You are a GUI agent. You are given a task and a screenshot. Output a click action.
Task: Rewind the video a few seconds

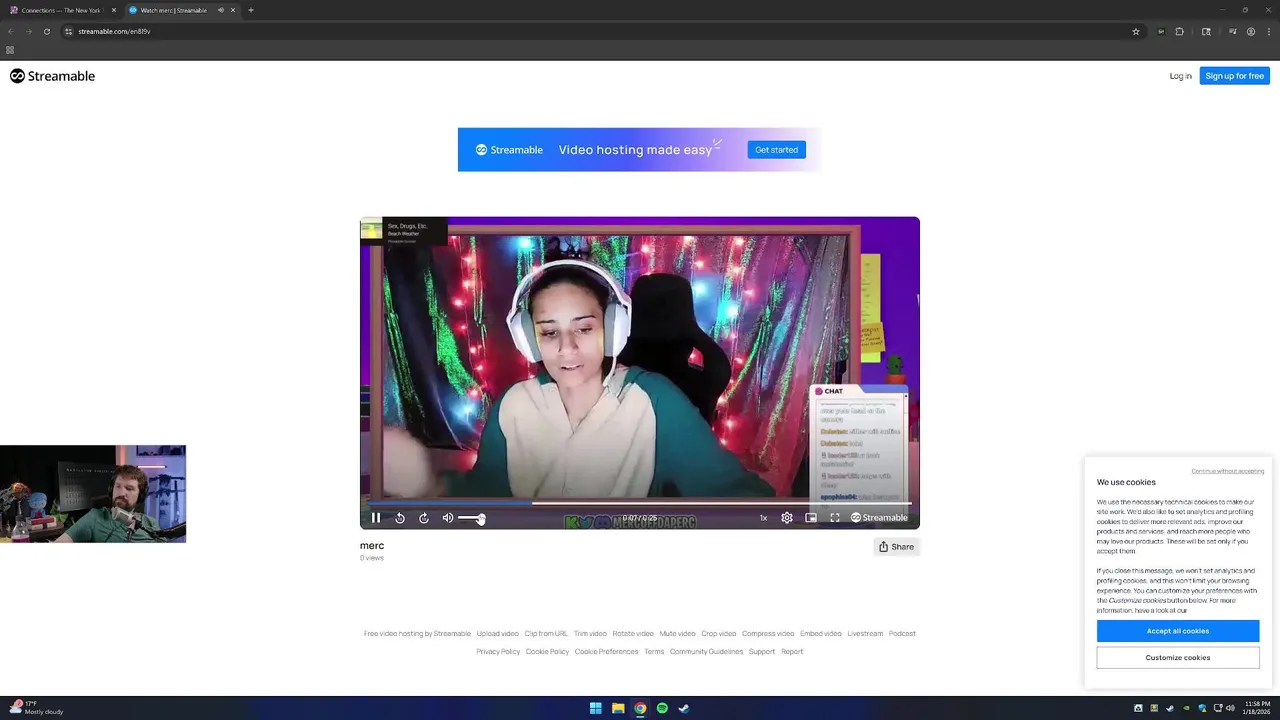click(x=400, y=517)
